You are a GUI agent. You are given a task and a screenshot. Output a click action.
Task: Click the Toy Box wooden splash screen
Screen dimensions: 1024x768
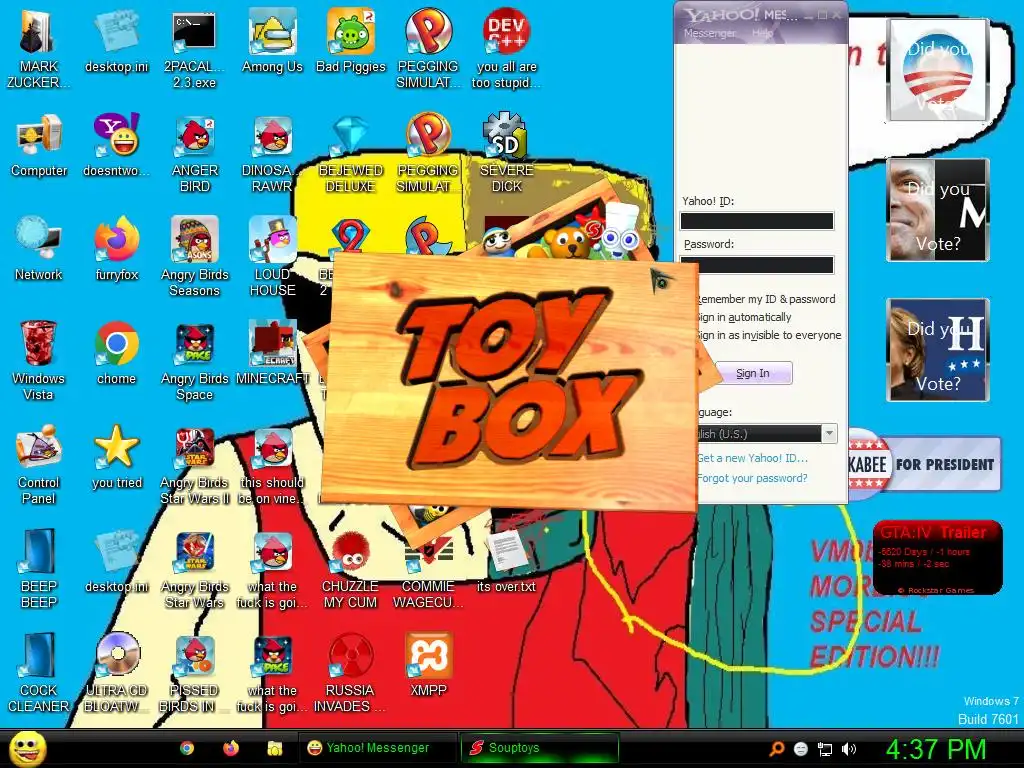click(x=509, y=382)
